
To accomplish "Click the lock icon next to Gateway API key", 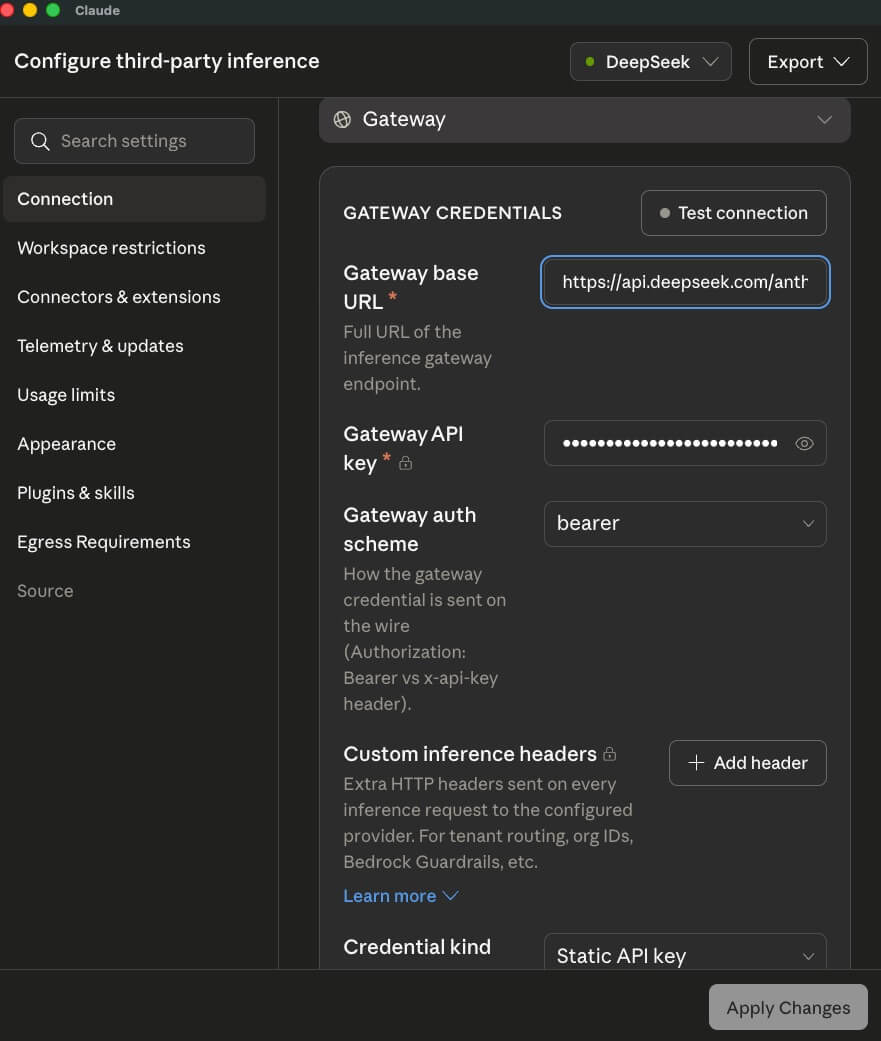I will tap(405, 463).
